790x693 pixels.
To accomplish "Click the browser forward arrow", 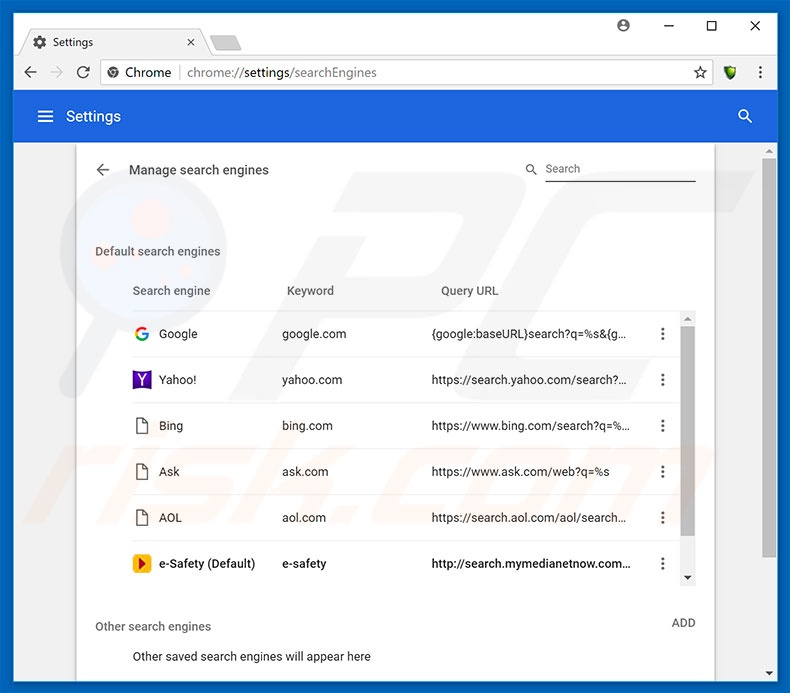I will (56, 73).
